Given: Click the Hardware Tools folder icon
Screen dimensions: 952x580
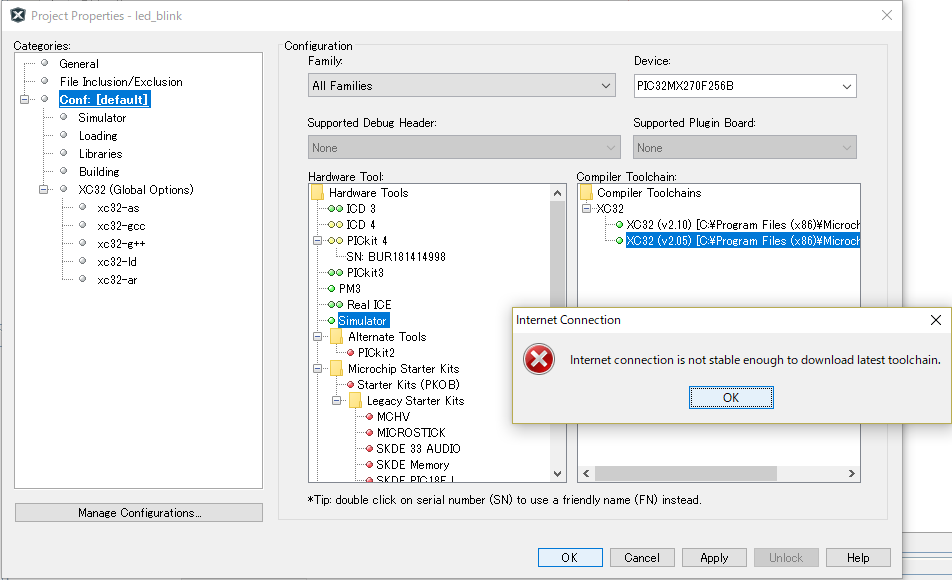Looking at the screenshot, I should tap(318, 192).
